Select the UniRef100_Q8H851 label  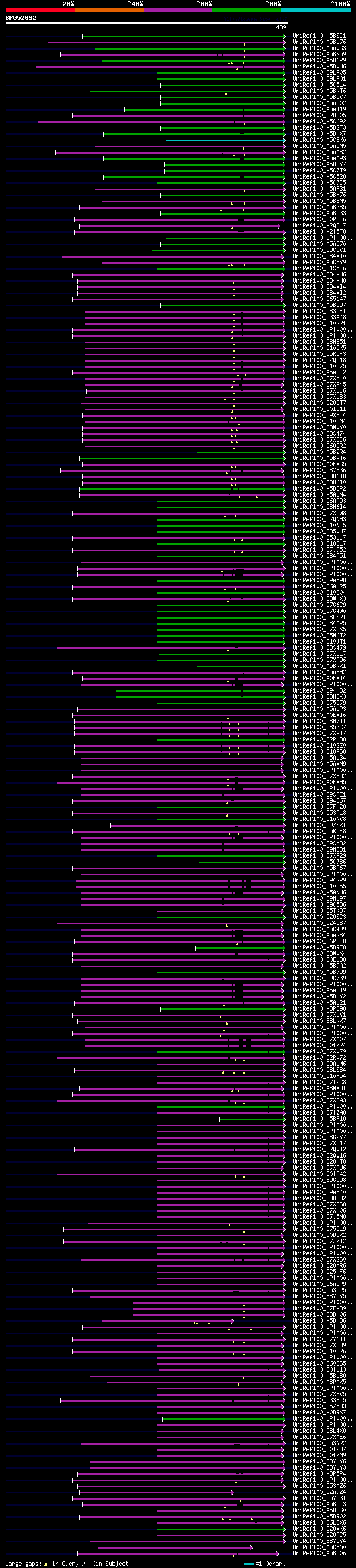pyautogui.click(x=319, y=342)
